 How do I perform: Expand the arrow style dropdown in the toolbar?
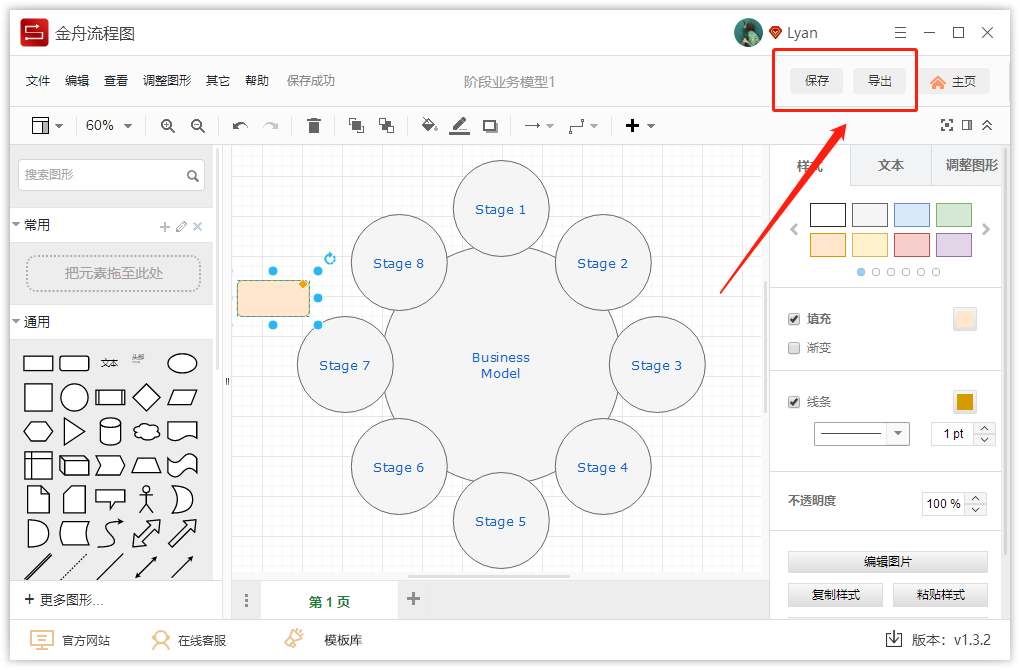coord(549,125)
